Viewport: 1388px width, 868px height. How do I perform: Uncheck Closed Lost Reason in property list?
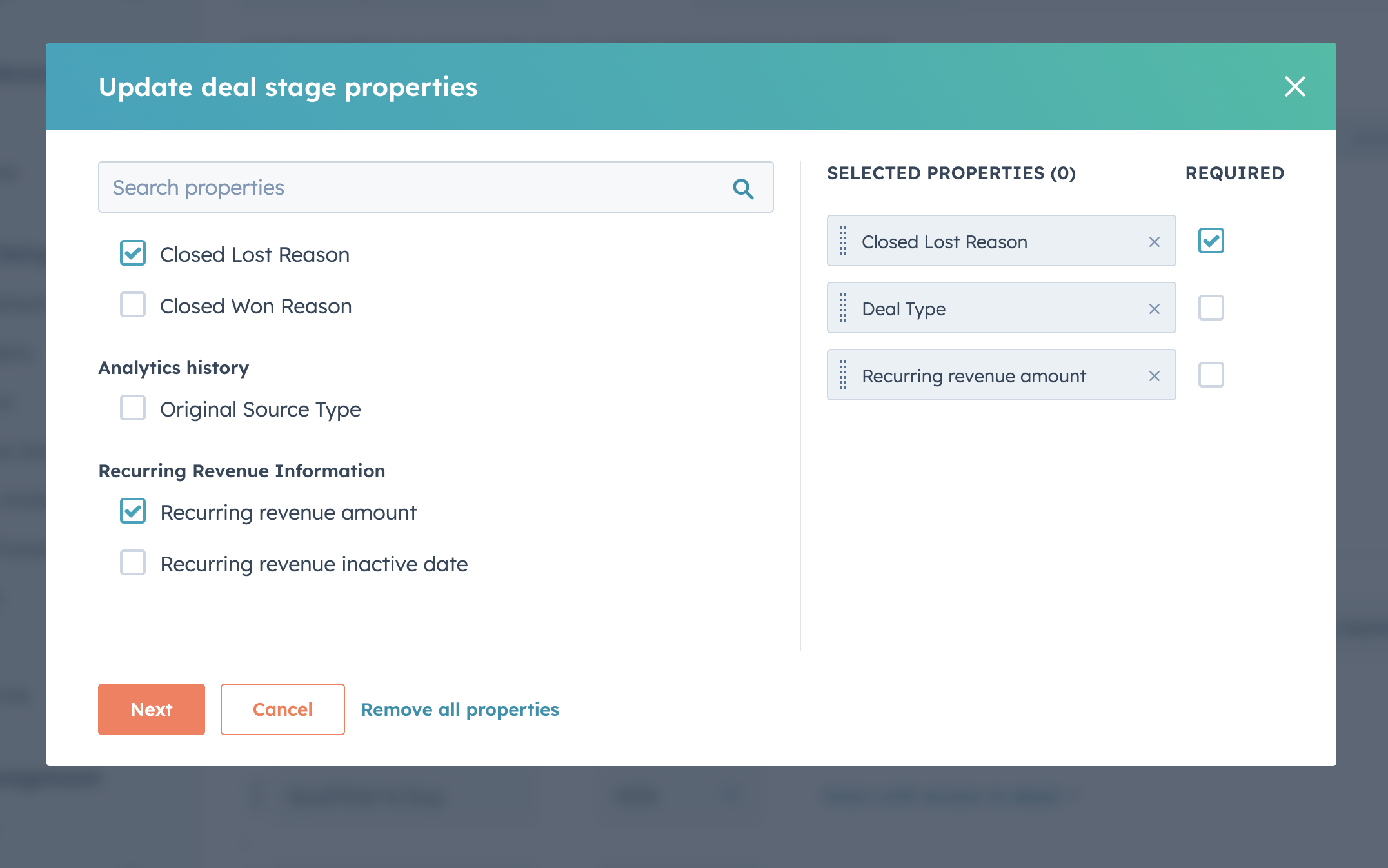tap(133, 253)
